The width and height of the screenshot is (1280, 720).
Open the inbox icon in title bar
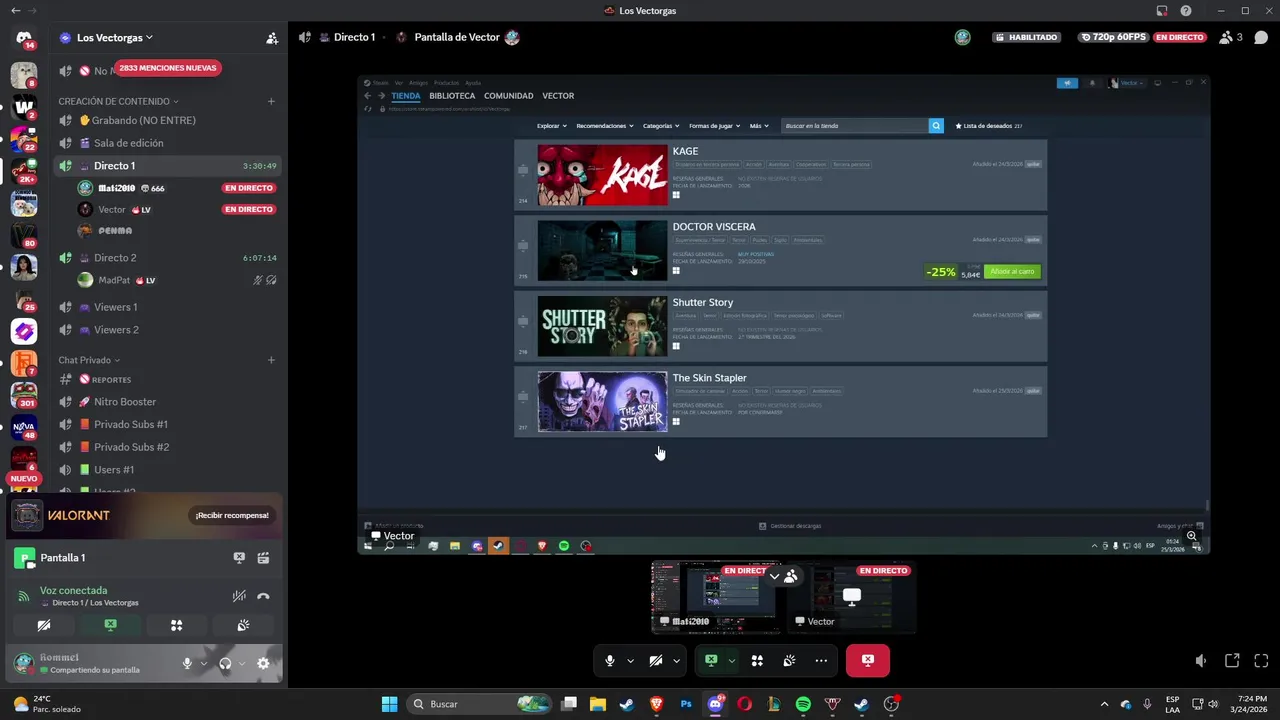pos(1162,11)
